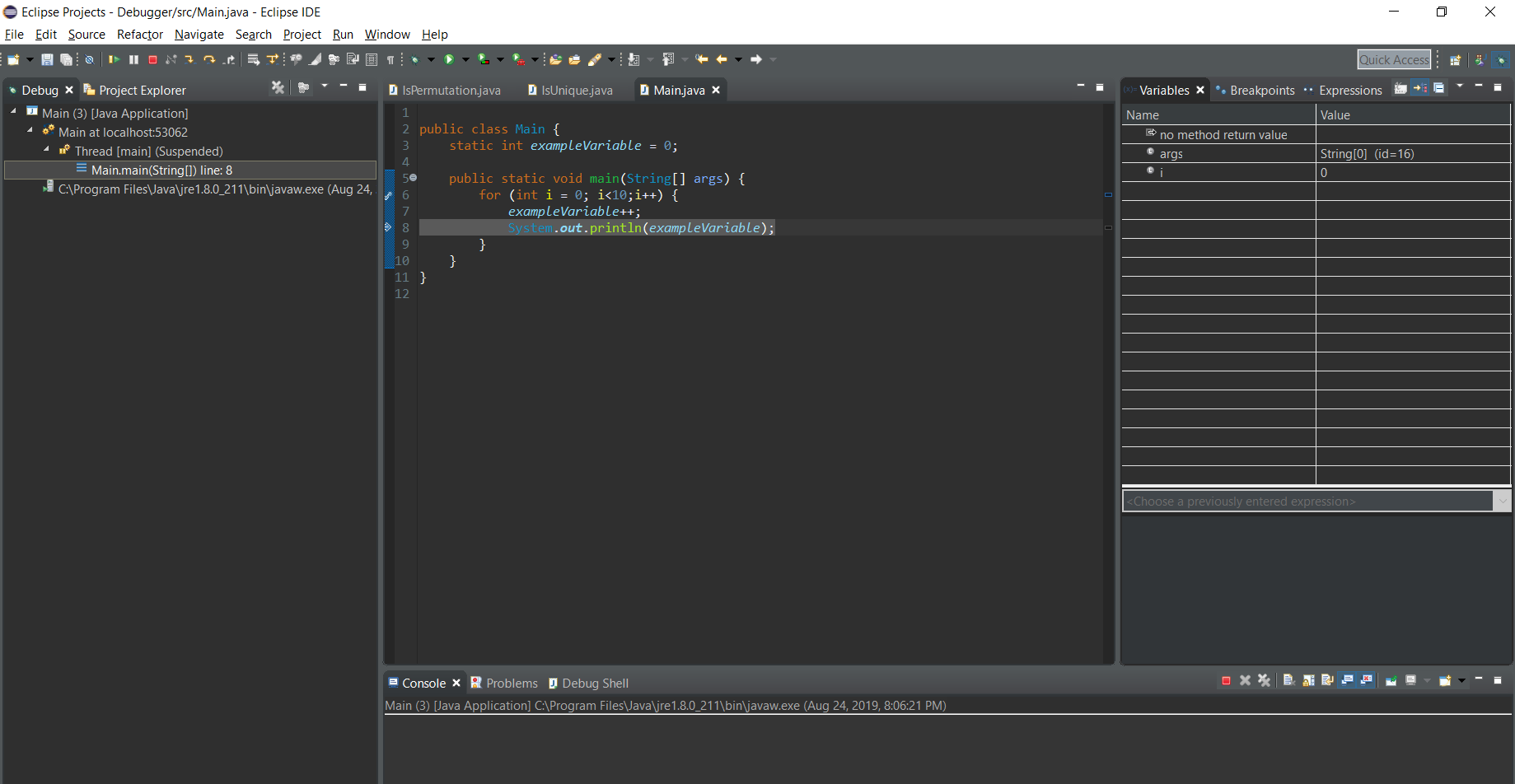Click the Open Perspective icon
Screen dimensions: 1515x784
tap(1456, 59)
